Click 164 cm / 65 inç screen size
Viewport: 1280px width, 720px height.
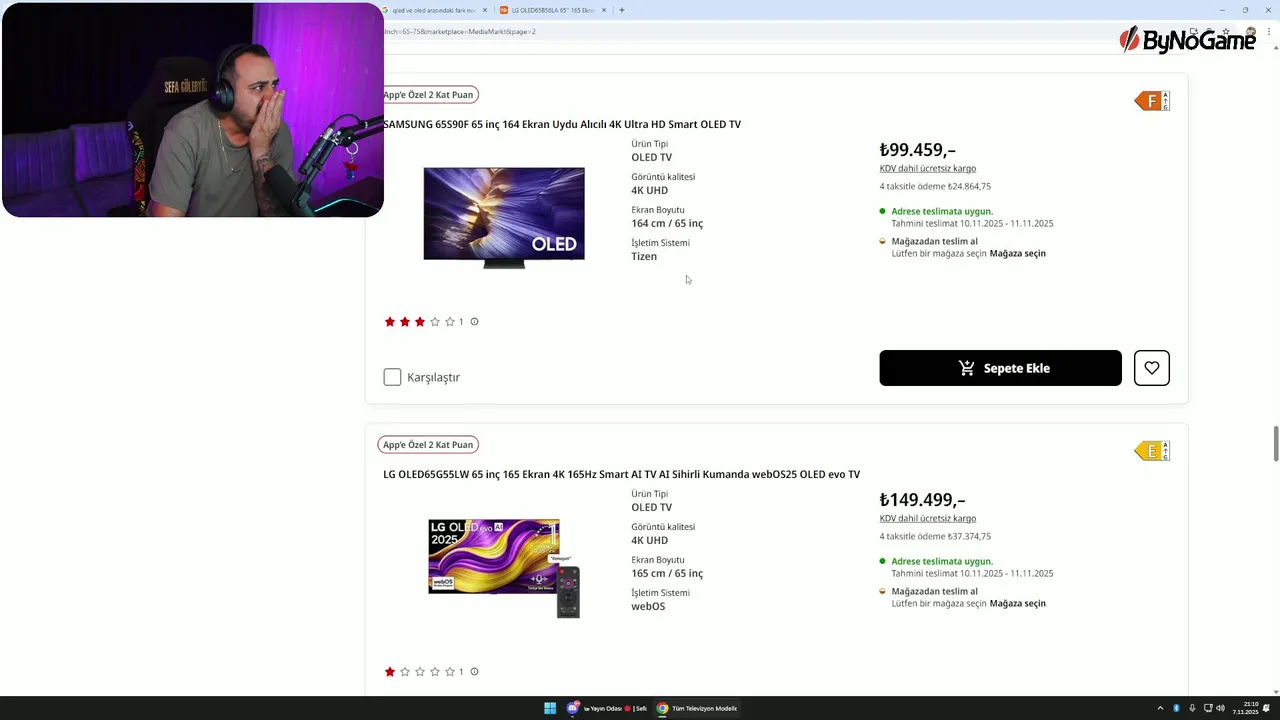667,223
